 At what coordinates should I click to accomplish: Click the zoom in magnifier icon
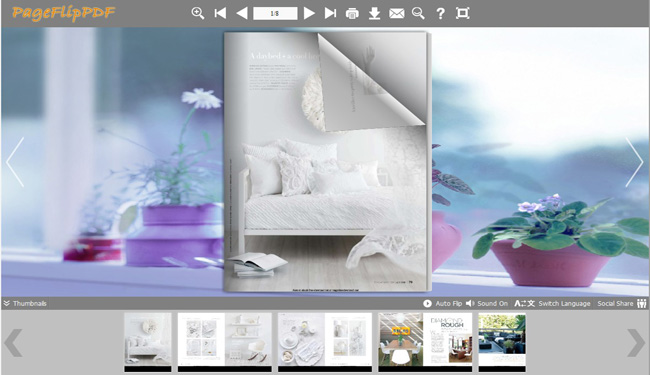click(198, 13)
